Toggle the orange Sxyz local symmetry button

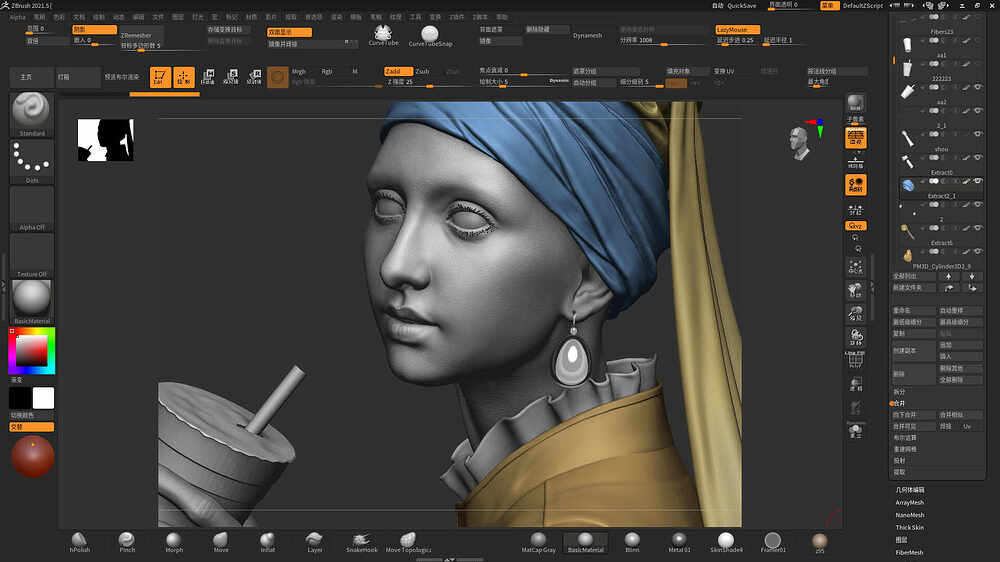856,226
